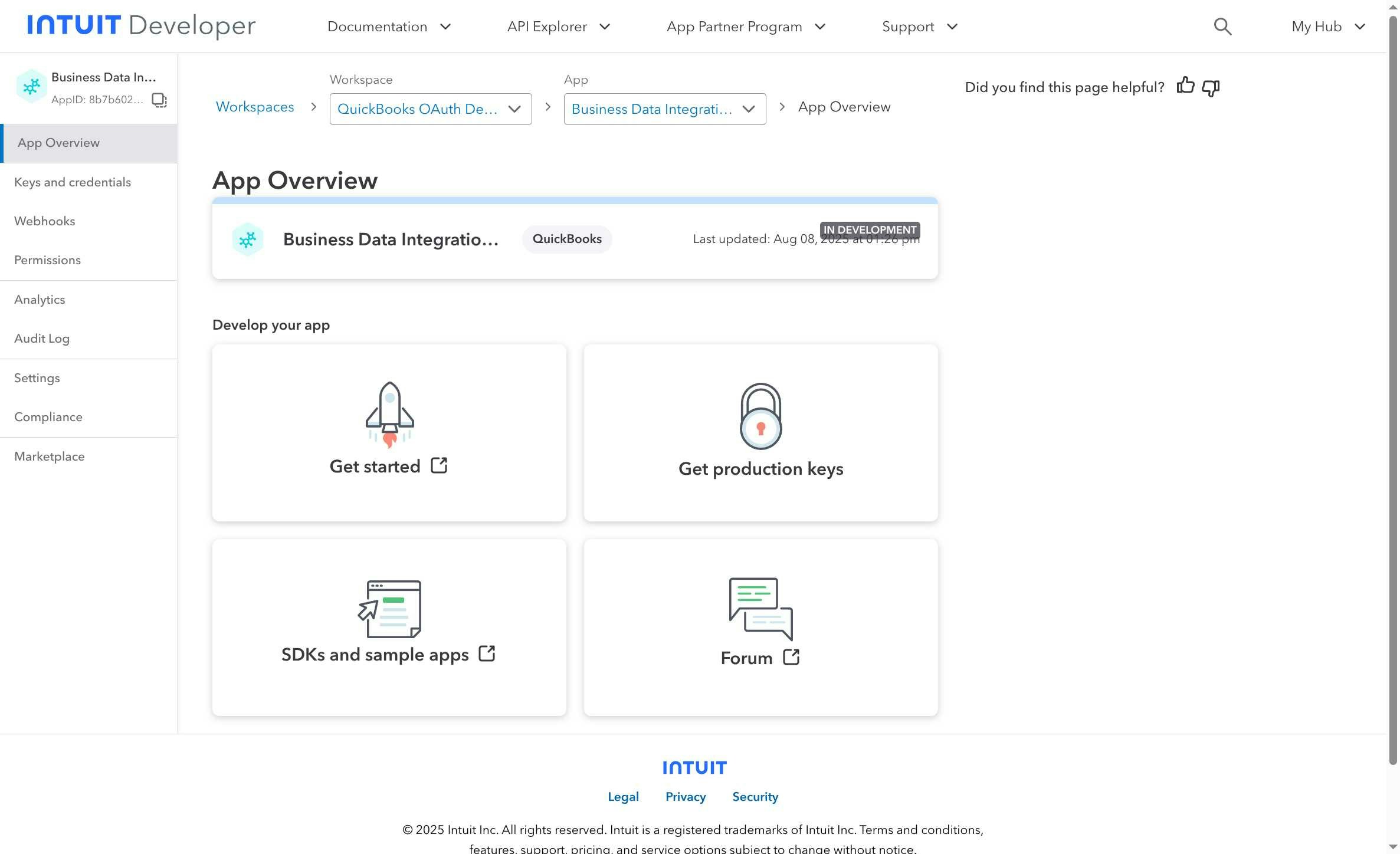Screen dimensions: 1400x854
Task: Expand the API Explorer menu
Action: [559, 27]
